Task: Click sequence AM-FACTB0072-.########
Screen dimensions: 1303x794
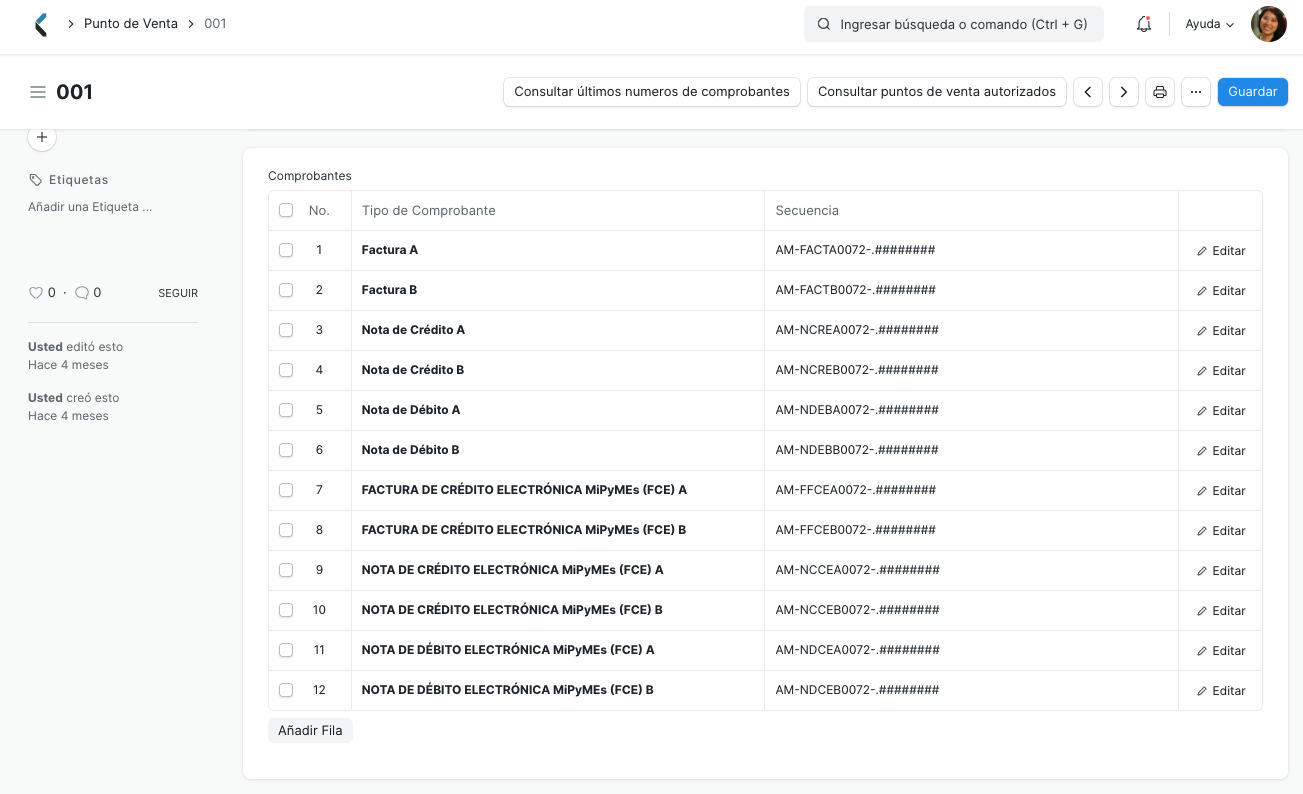Action: 856,290
